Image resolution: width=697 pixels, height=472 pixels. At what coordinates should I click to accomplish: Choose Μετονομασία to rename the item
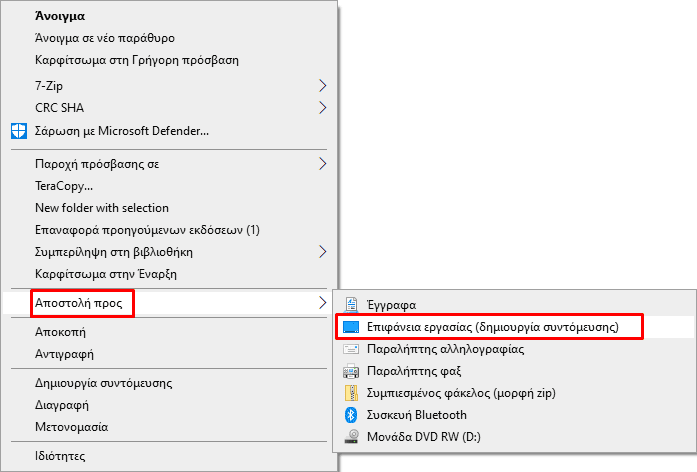(x=72, y=427)
